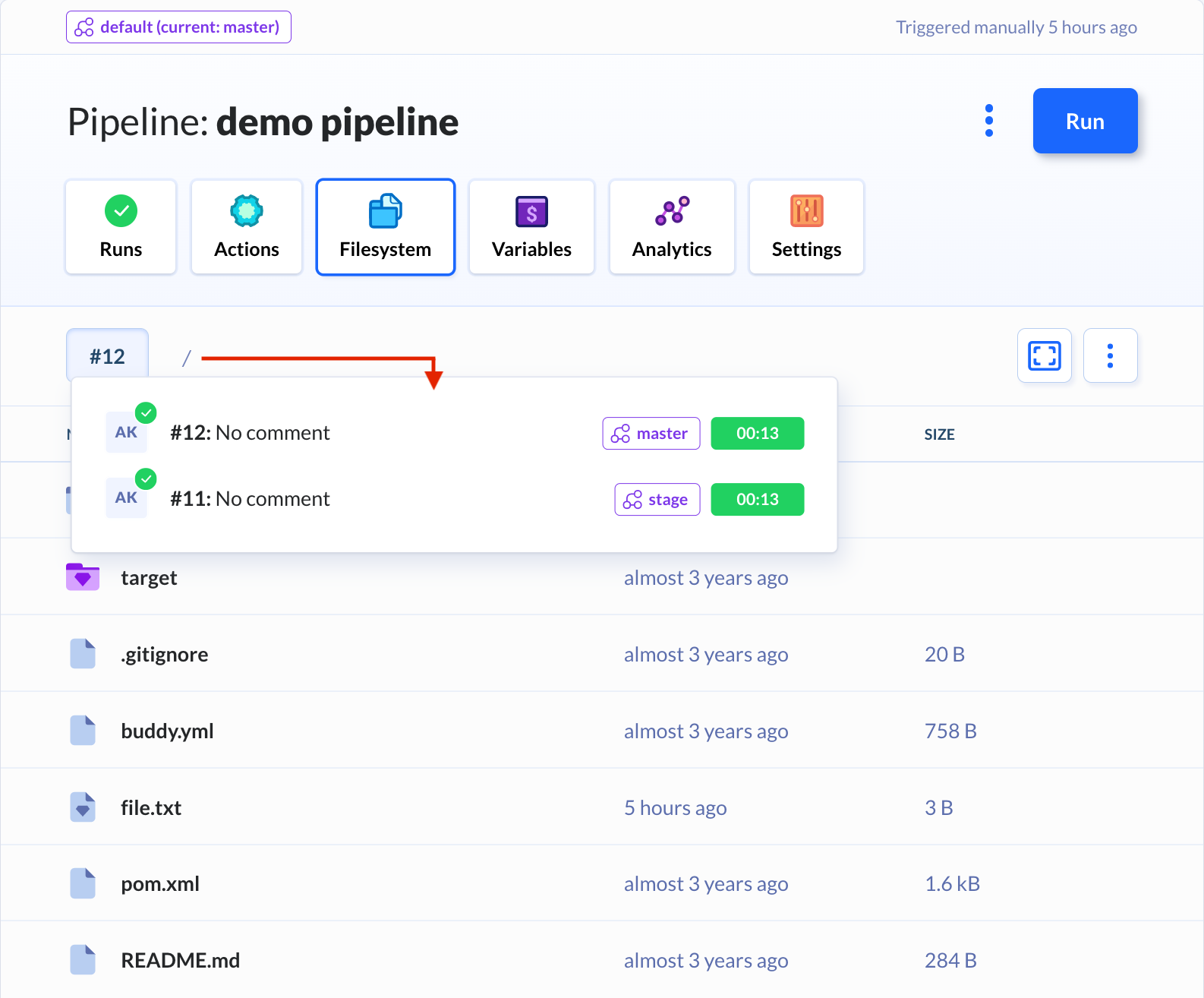Click the 5 hours ago date of file.txt

(676, 808)
